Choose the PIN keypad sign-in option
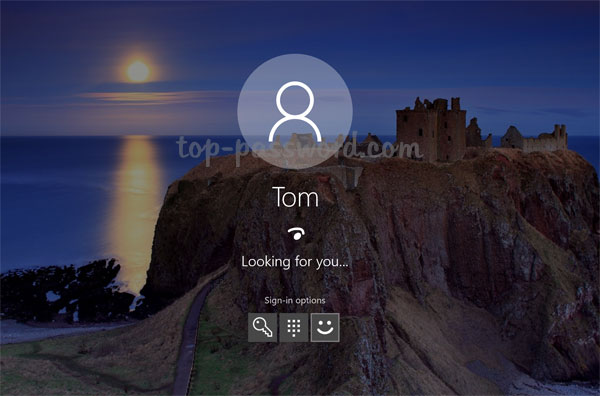 click(x=293, y=328)
